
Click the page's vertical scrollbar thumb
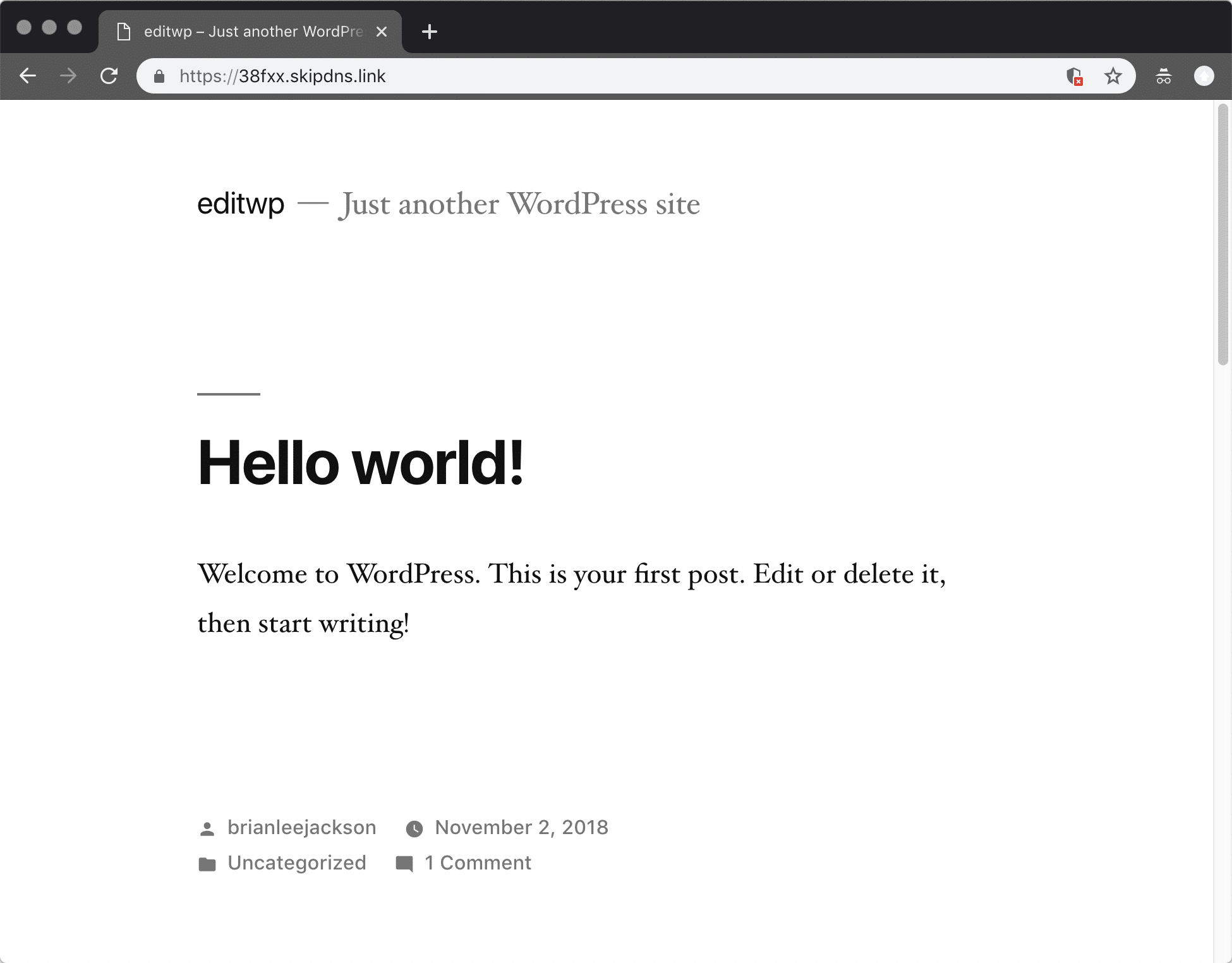click(1223, 234)
